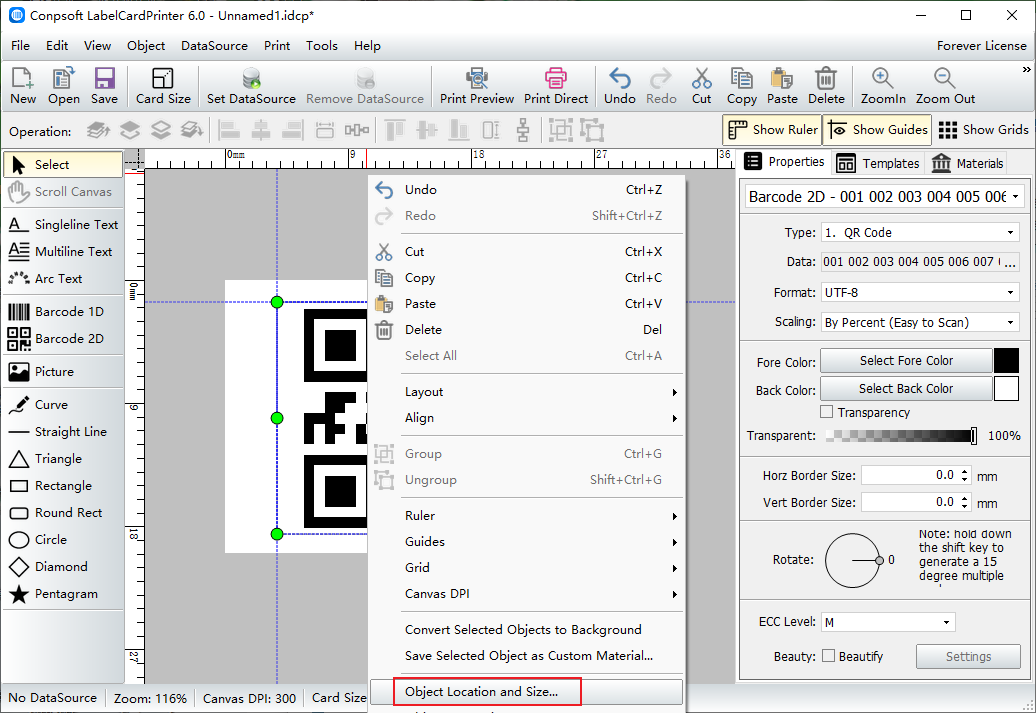Select the Pentagram star tool
This screenshot has width=1036, height=713.
point(63,594)
